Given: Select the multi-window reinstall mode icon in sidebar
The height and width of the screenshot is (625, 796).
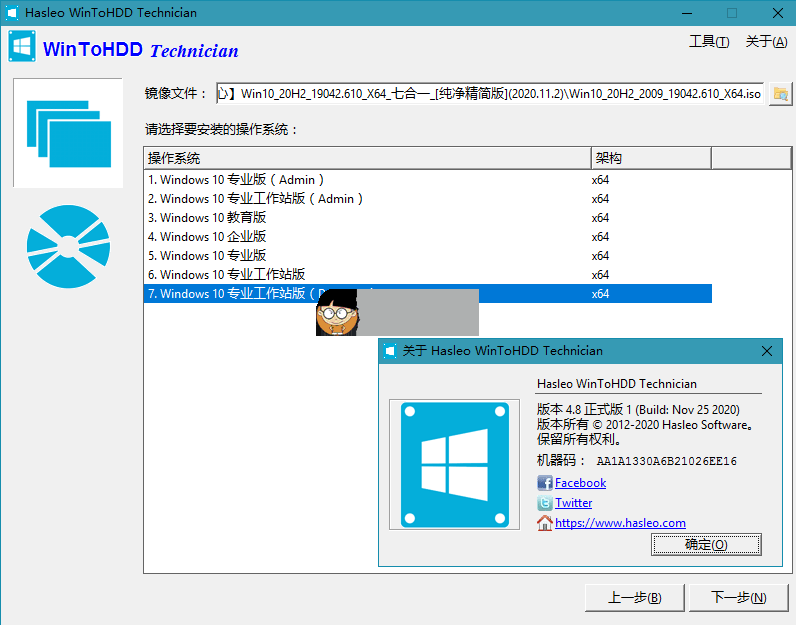Looking at the screenshot, I should click(68, 133).
